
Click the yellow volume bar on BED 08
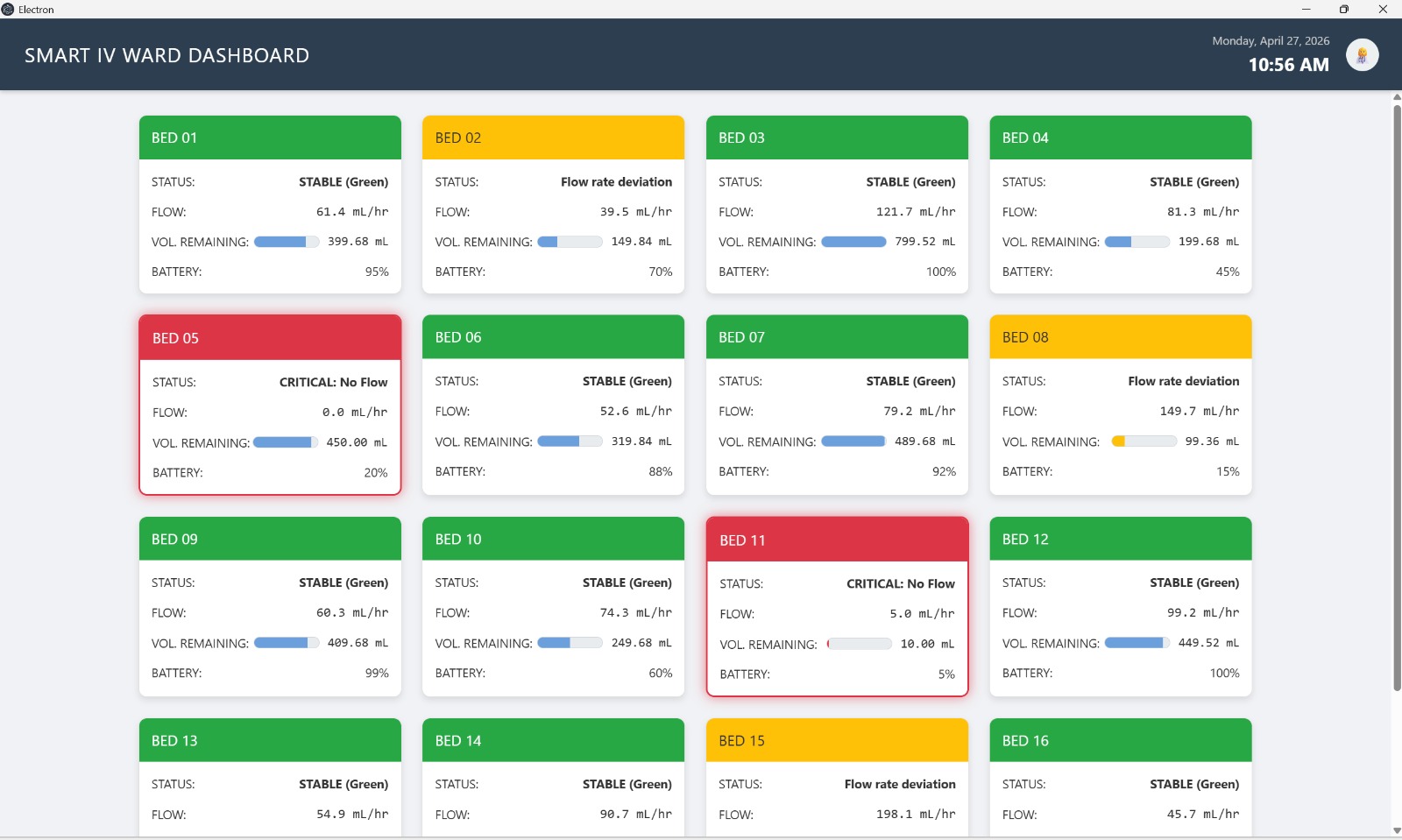(1142, 441)
